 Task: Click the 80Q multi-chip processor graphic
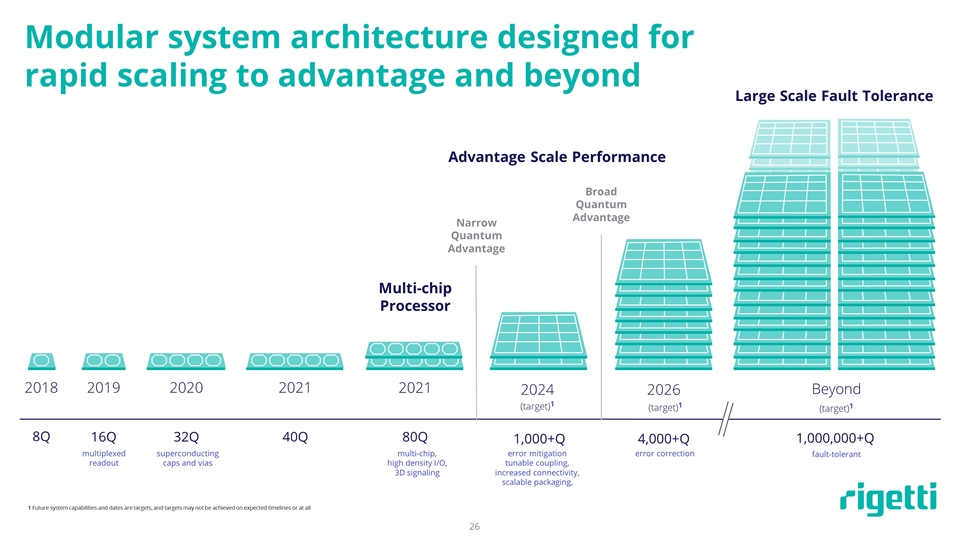click(x=414, y=355)
